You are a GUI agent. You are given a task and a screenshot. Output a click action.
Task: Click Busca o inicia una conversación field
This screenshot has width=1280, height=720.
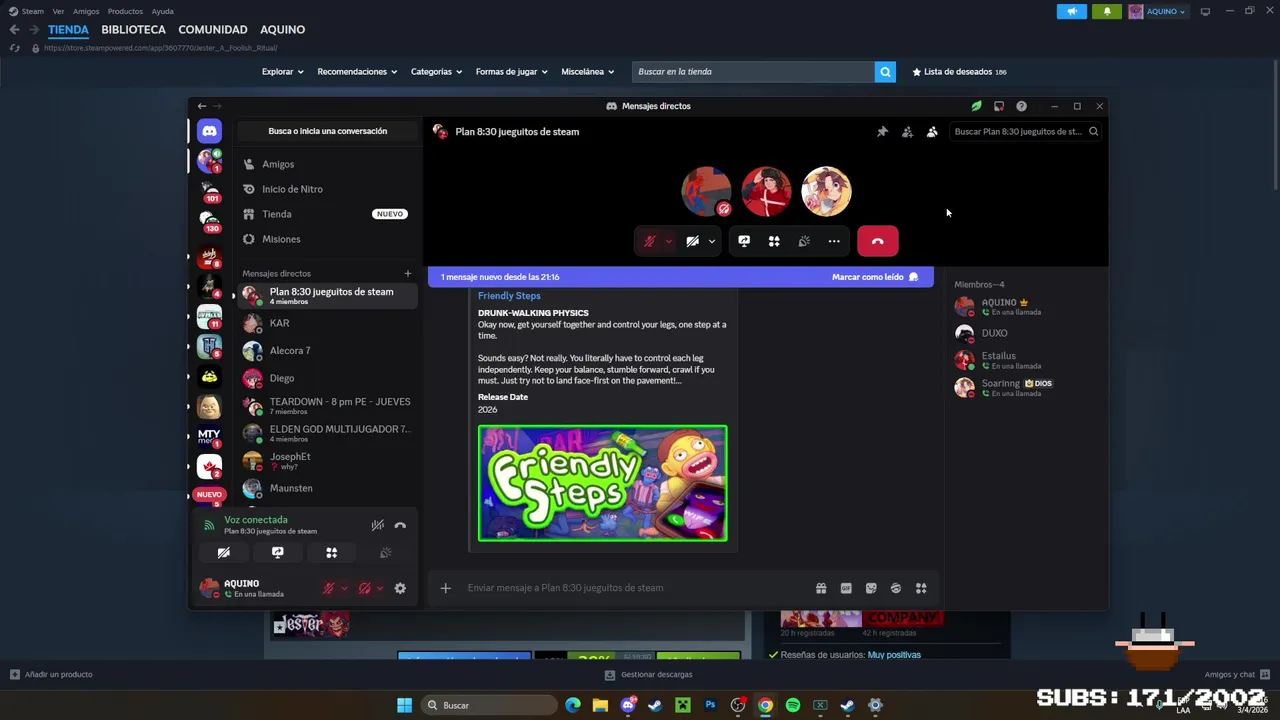[328, 131]
